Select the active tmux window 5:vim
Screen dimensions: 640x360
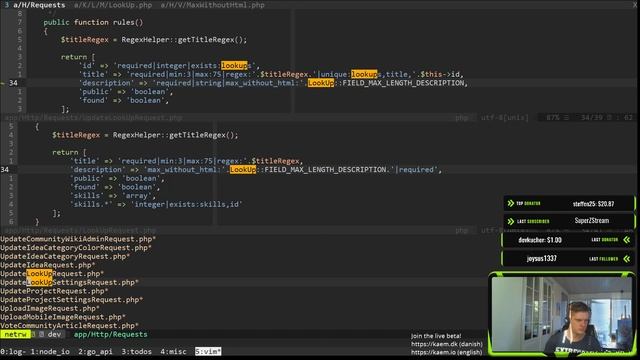pyautogui.click(x=208, y=351)
